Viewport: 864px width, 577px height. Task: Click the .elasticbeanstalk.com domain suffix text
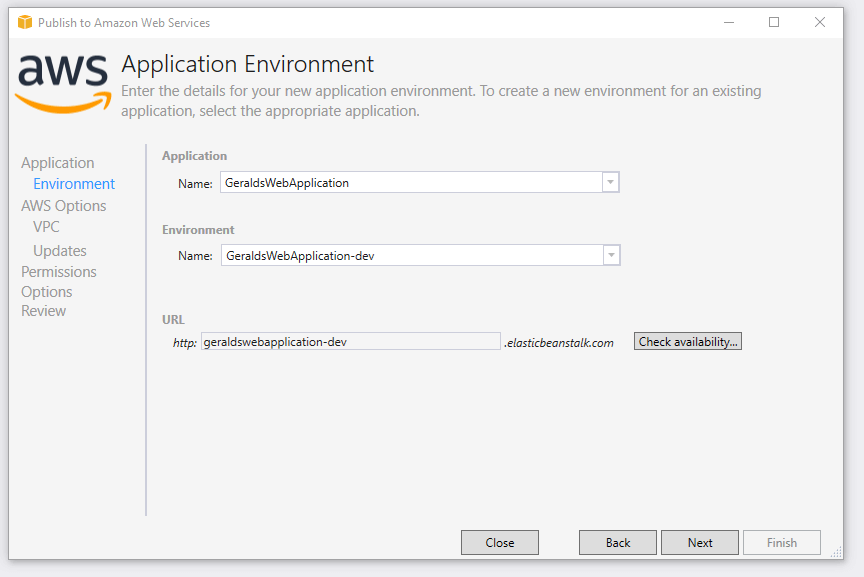point(559,343)
